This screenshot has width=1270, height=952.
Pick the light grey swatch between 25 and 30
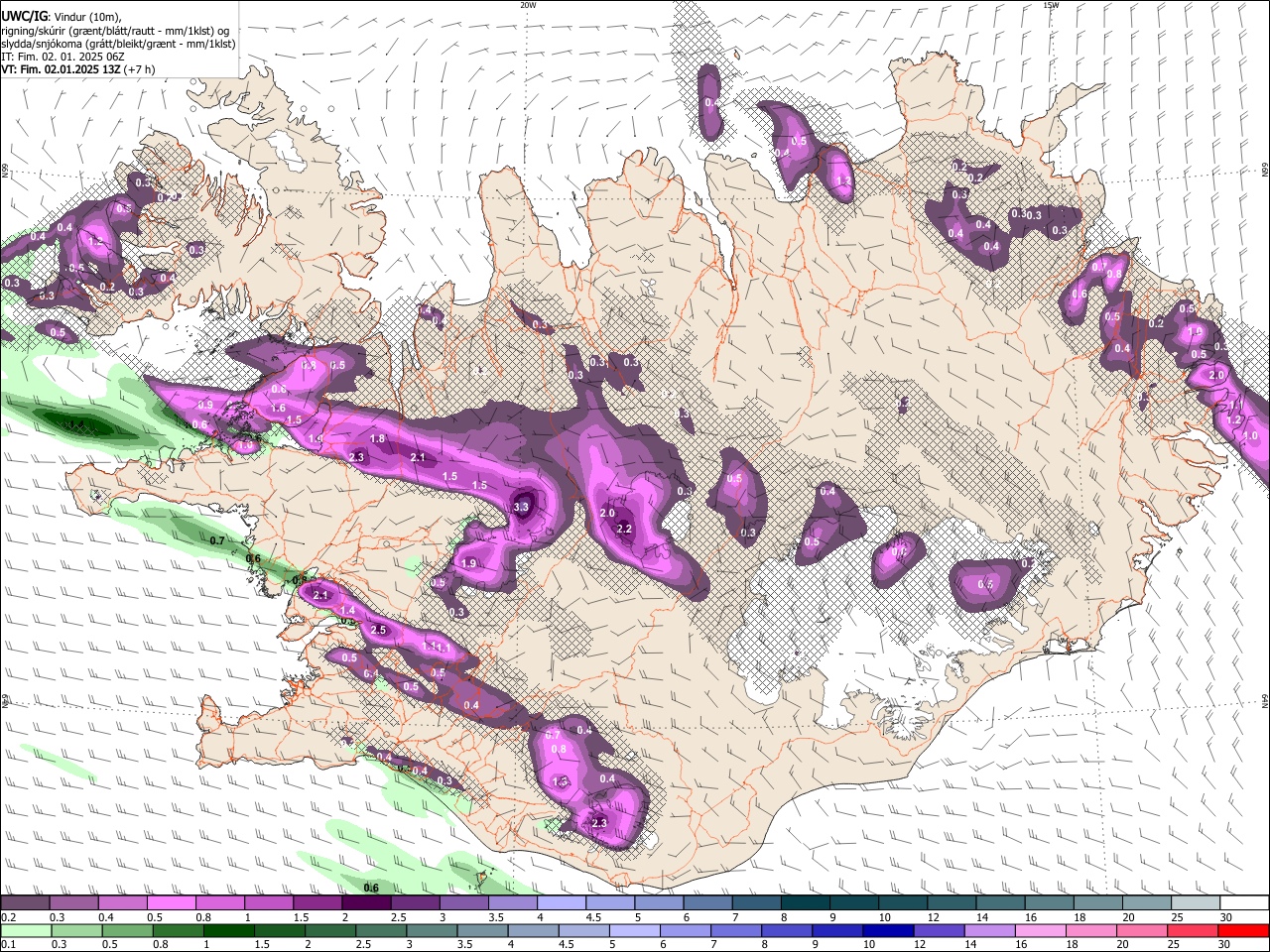1196,902
